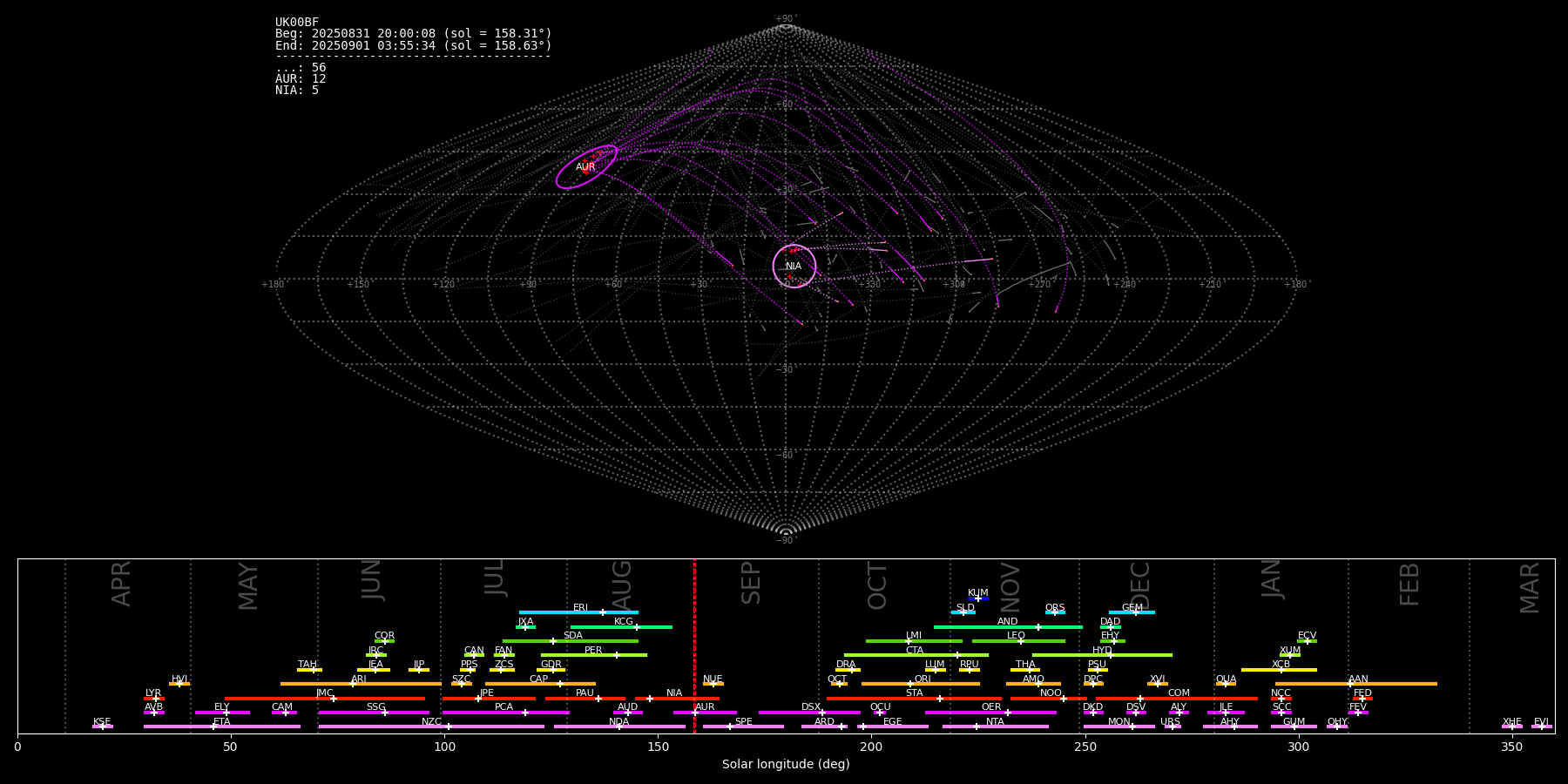The image size is (1568, 784).
Task: Click the 350 tick on the x-axis
Action: click(1512, 747)
